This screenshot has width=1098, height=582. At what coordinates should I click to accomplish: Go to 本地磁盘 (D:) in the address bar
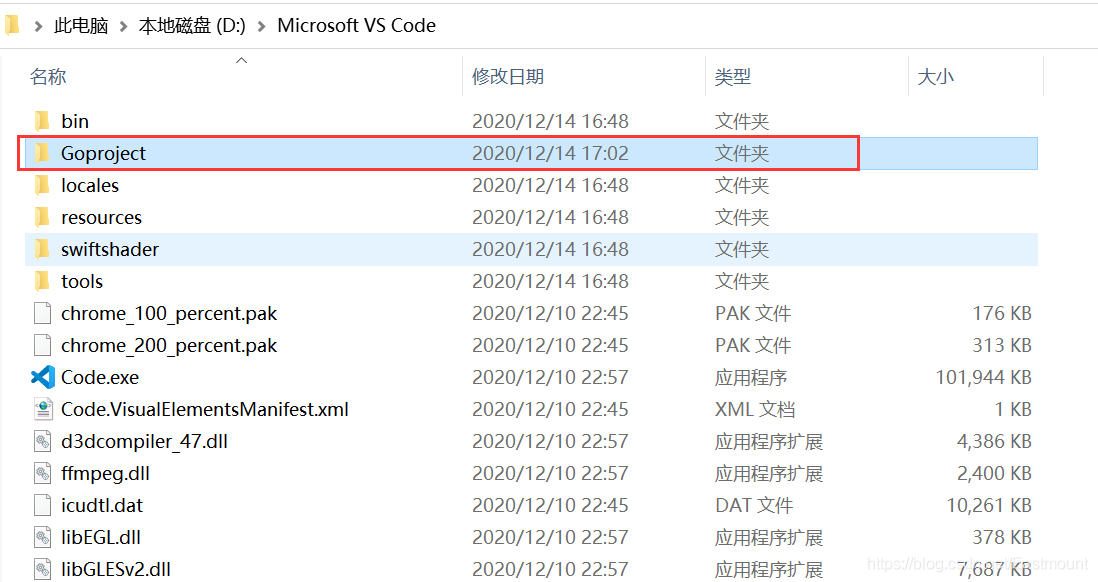(x=192, y=26)
